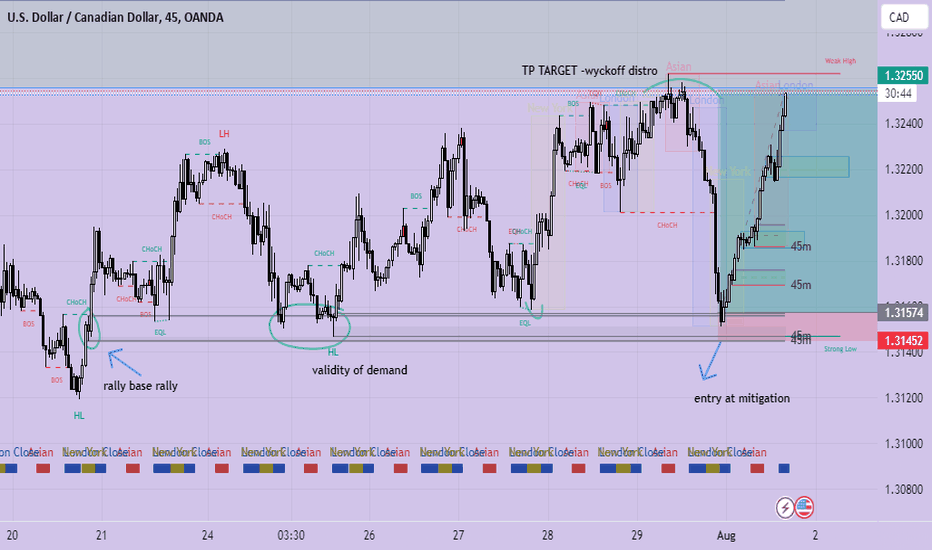Click the 24 date on time axis

pos(207,535)
